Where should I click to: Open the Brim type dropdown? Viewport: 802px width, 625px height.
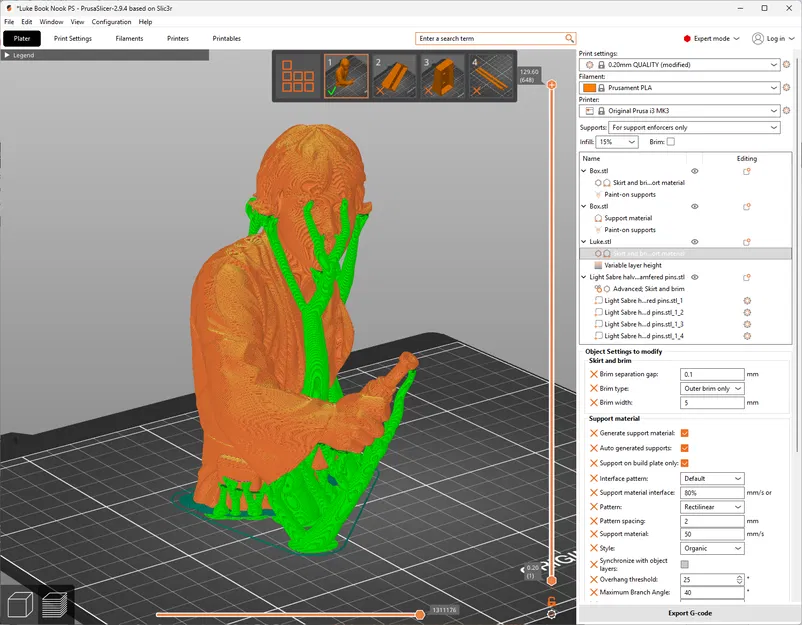(x=712, y=388)
